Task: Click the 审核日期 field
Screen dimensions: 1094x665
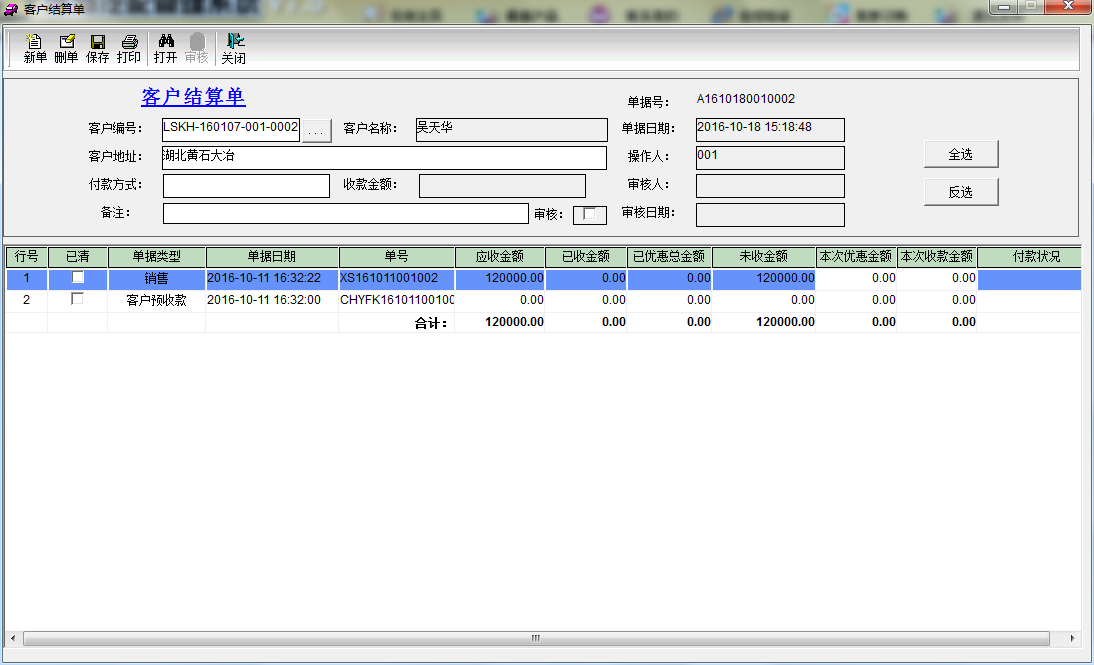Action: pos(770,214)
